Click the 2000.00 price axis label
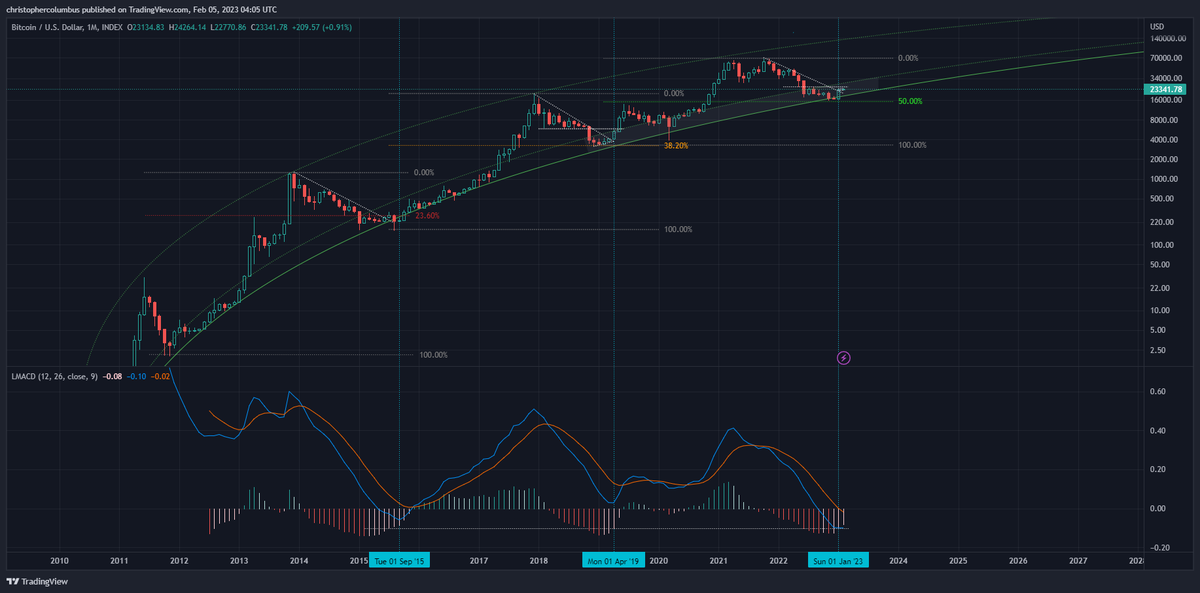Image resolution: width=1200 pixels, height=593 pixels. click(x=1163, y=160)
